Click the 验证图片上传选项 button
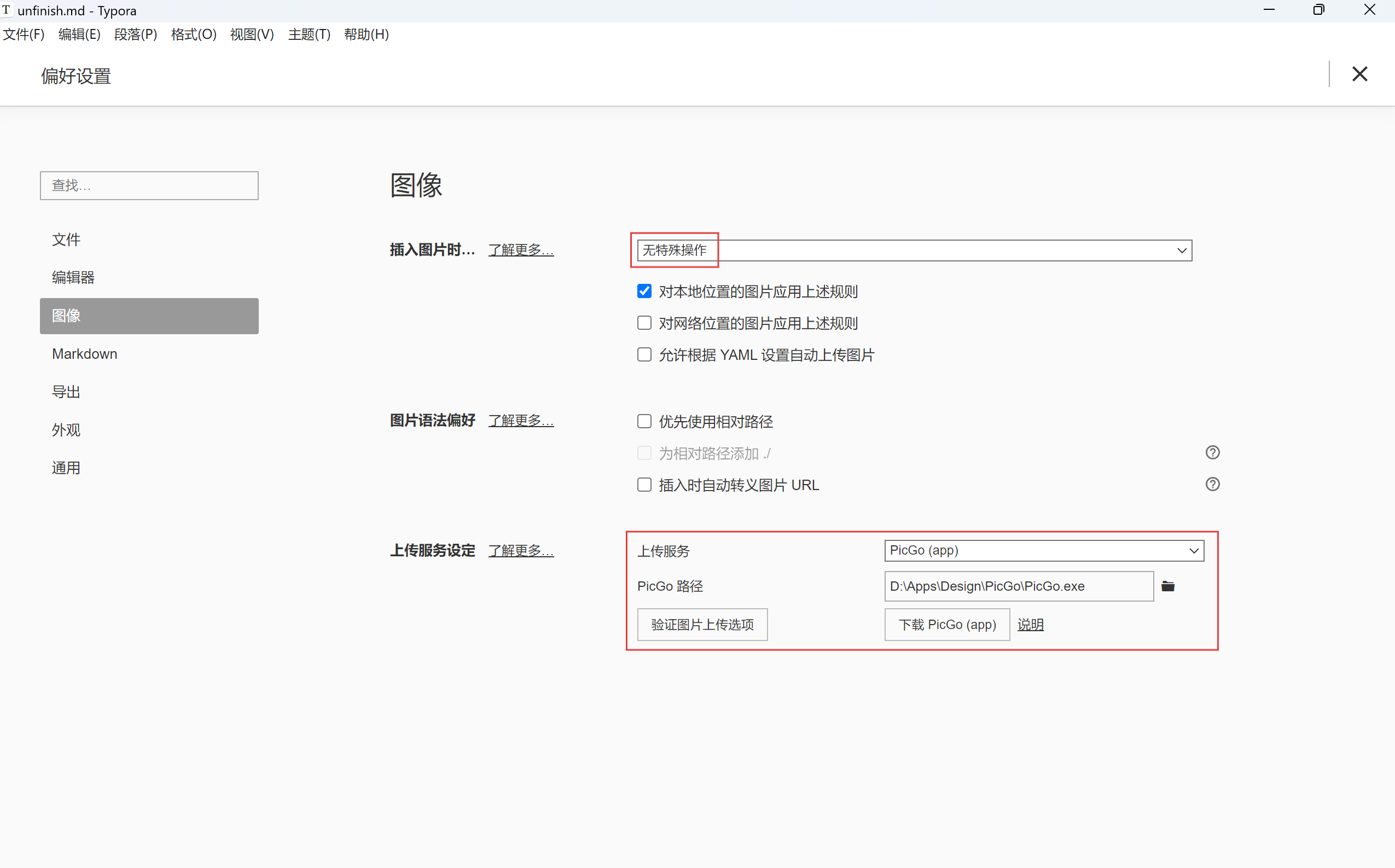 (x=702, y=624)
